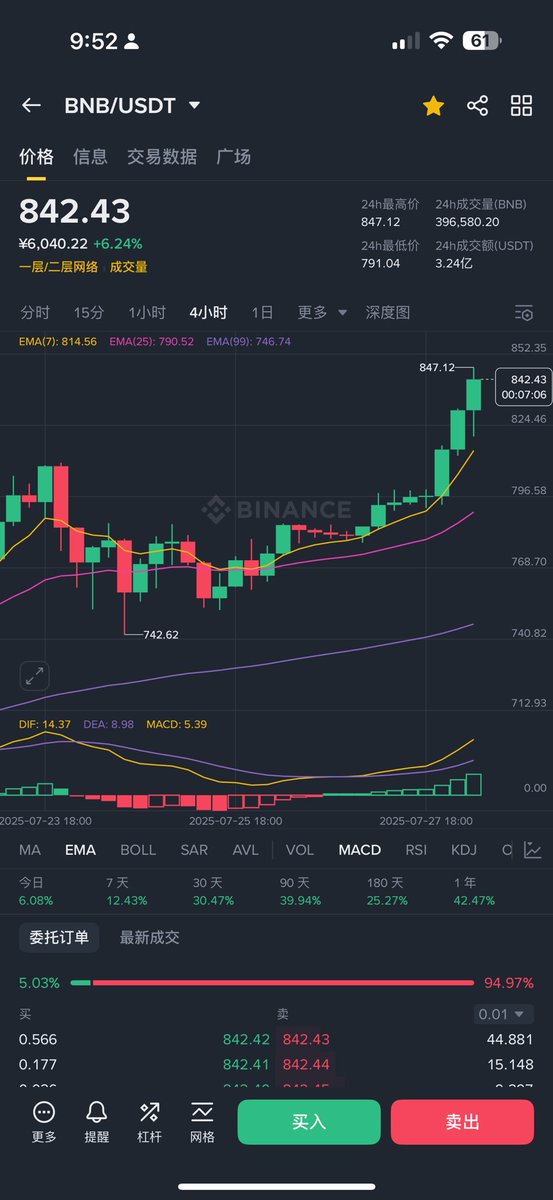Screen dimensions: 553x1200
Task: Tap the DIF 14.37 MACD legend
Action: [x=45, y=724]
